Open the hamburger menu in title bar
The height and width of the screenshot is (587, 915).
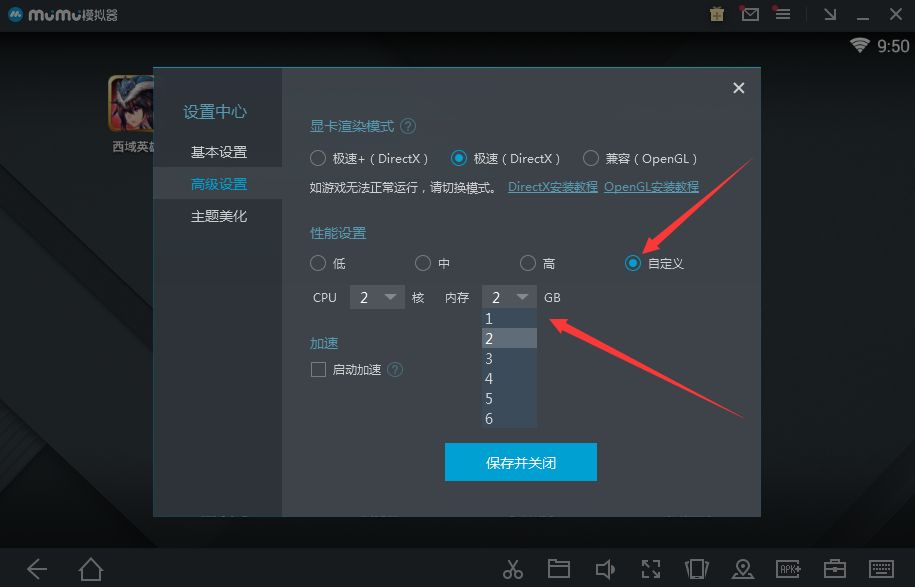(x=783, y=14)
